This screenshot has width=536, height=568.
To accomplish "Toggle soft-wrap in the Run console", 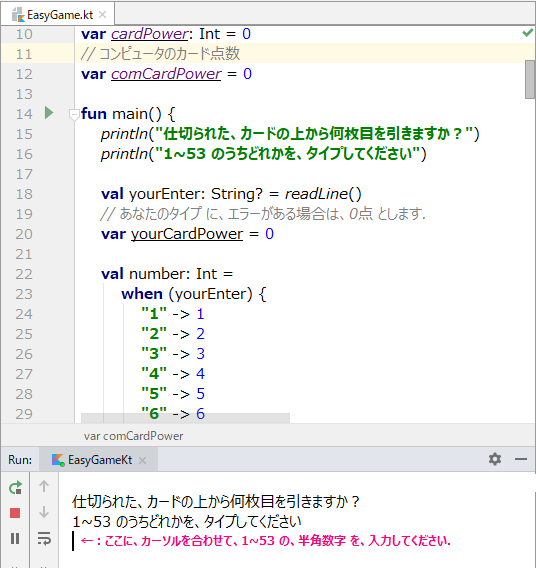I will (x=44, y=539).
